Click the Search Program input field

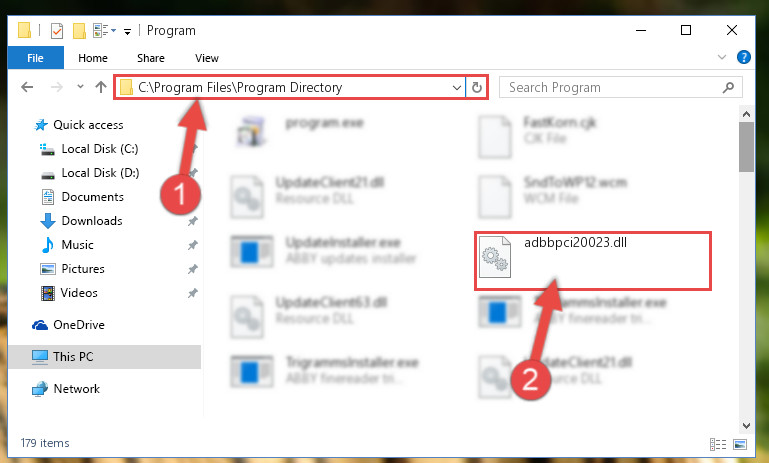(x=613, y=87)
